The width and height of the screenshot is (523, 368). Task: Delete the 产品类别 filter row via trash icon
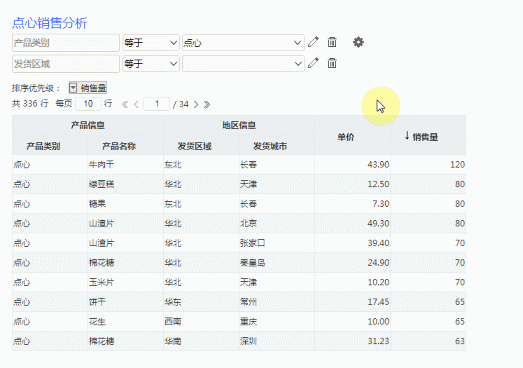[x=332, y=42]
